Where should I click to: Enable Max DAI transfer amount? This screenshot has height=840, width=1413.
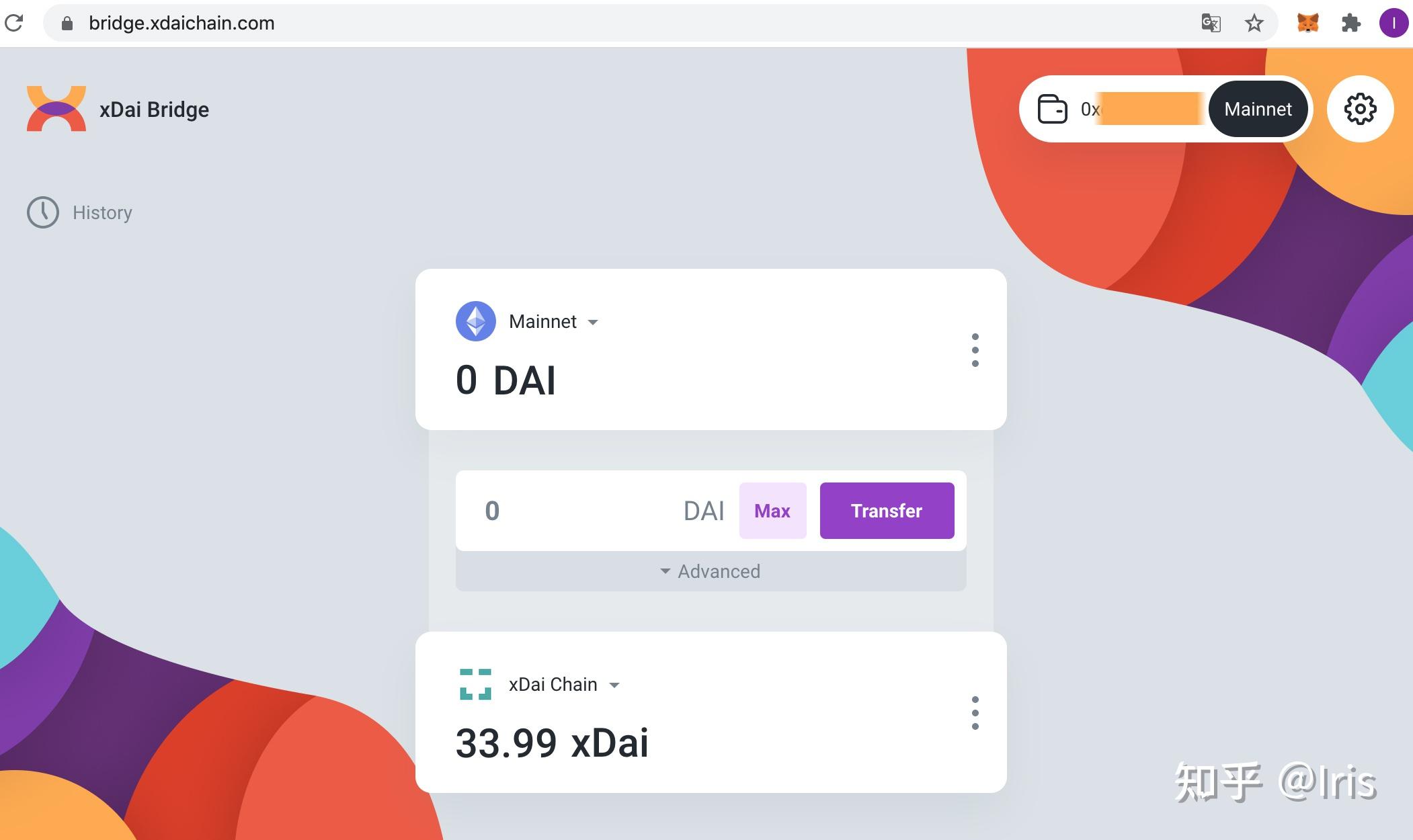tap(772, 510)
